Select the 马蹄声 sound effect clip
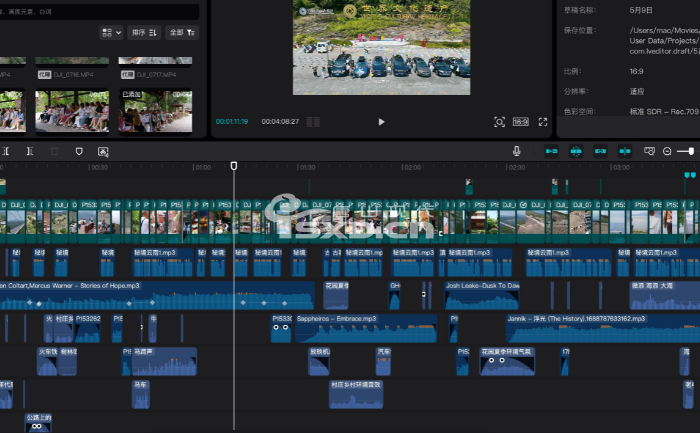700x433 pixels. [165, 362]
